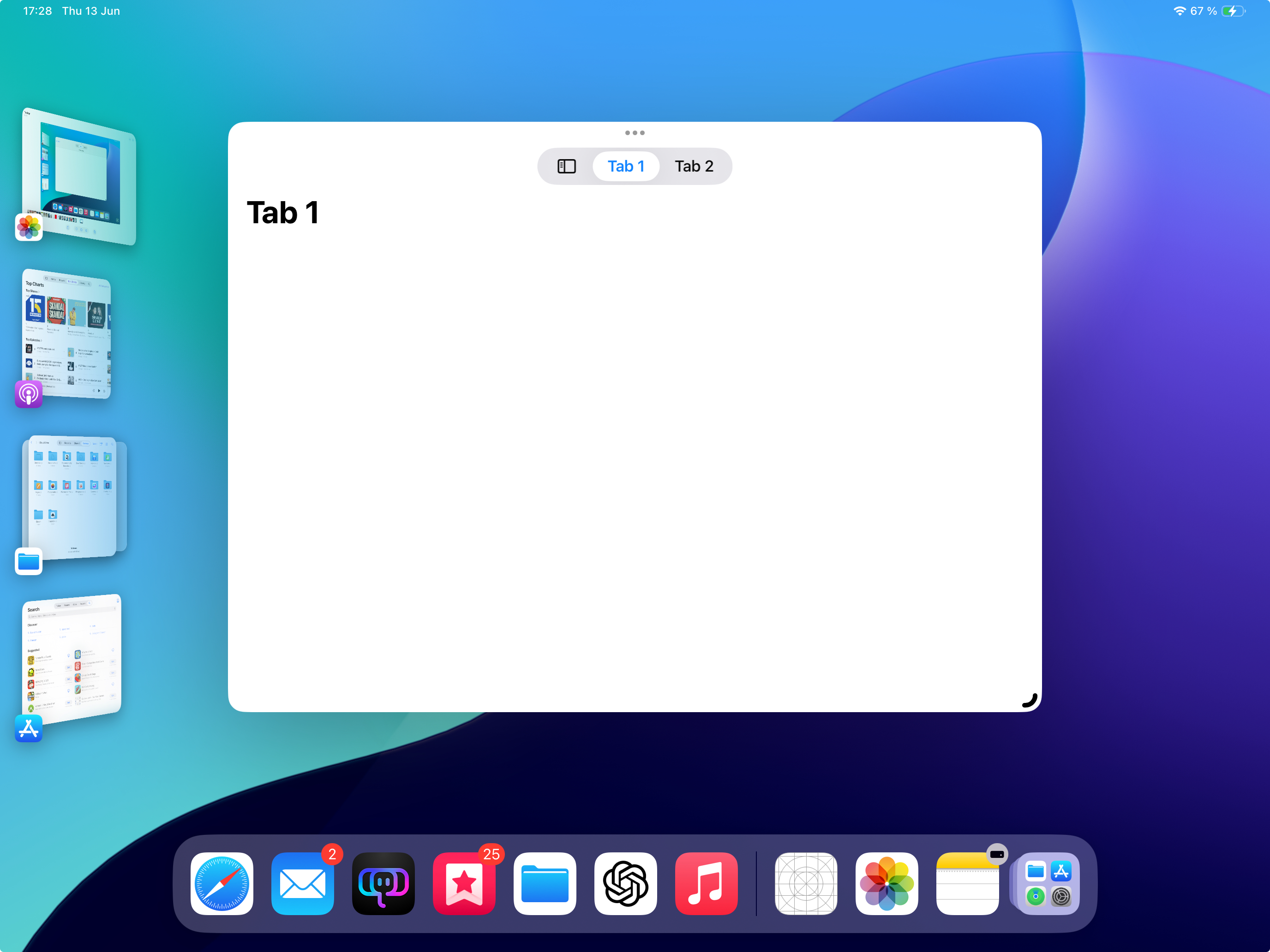Open the purple-faced app in dock
This screenshot has width=1270, height=952.
coord(383,883)
